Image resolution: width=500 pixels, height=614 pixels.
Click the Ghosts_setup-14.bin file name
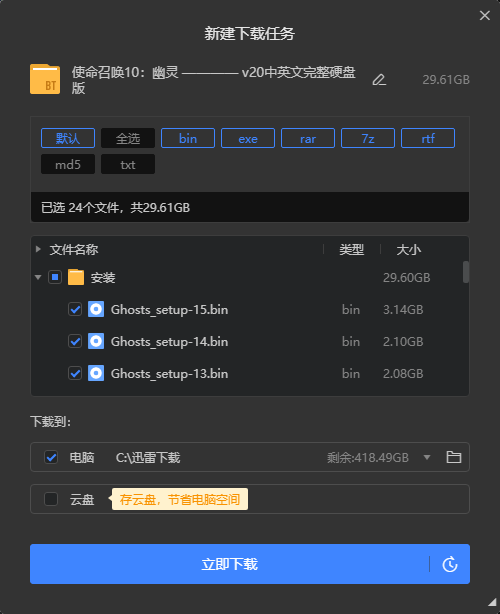pyautogui.click(x=169, y=342)
